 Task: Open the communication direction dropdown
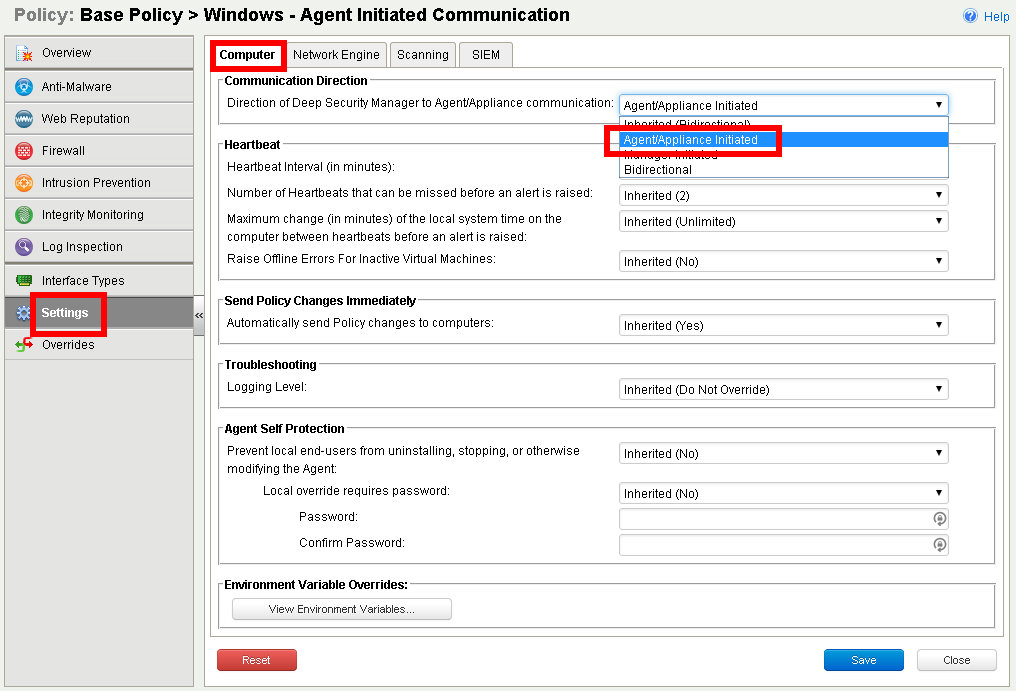[783, 105]
